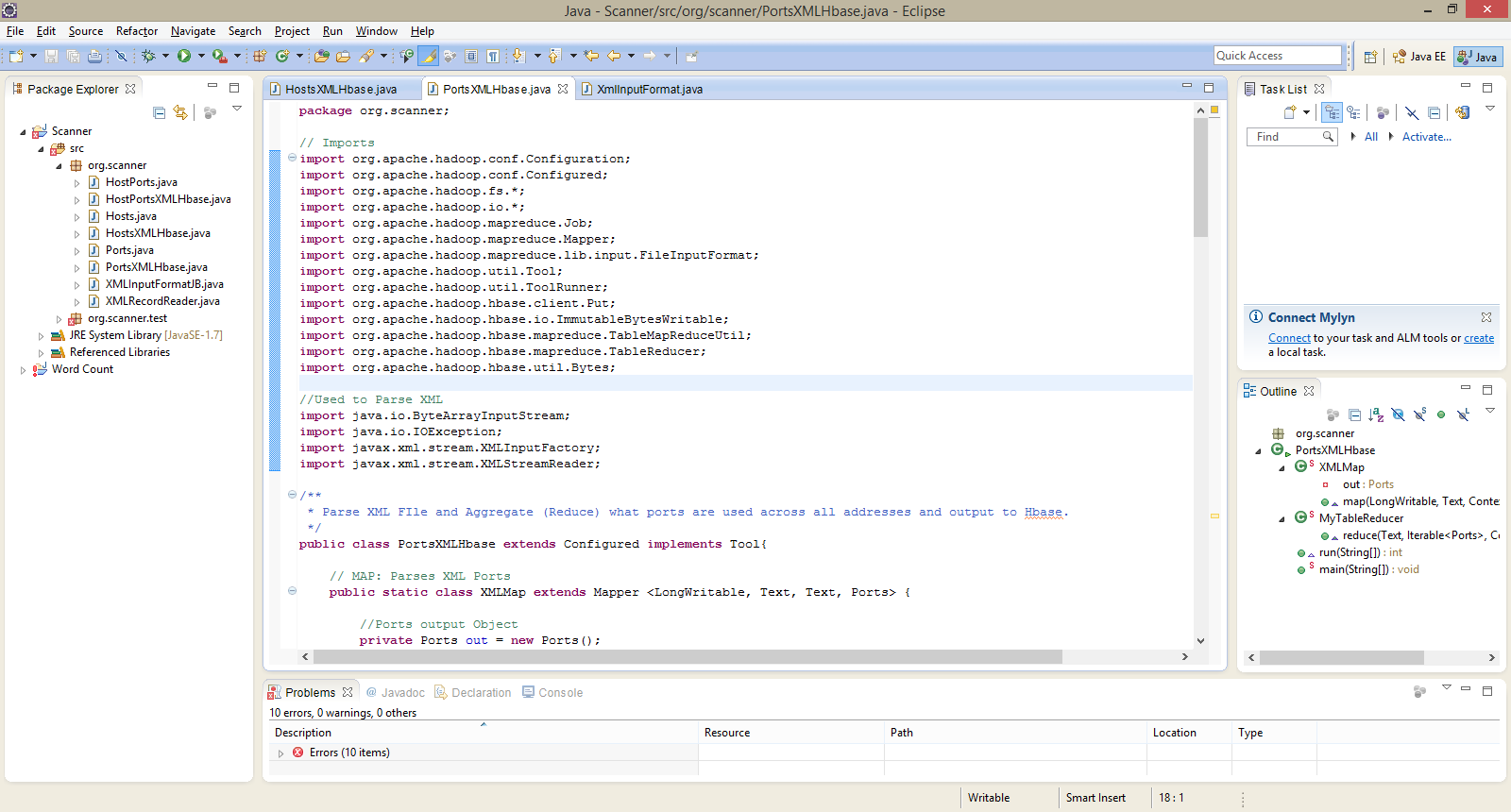This screenshot has height=812, width=1511.
Task: Navigate Back with yellow arrow
Action: [614, 56]
